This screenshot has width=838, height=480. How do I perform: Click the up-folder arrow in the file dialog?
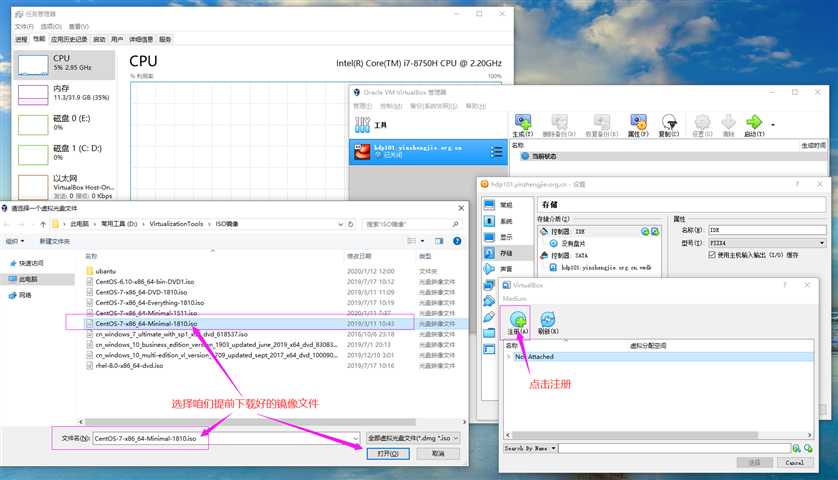click(43, 224)
